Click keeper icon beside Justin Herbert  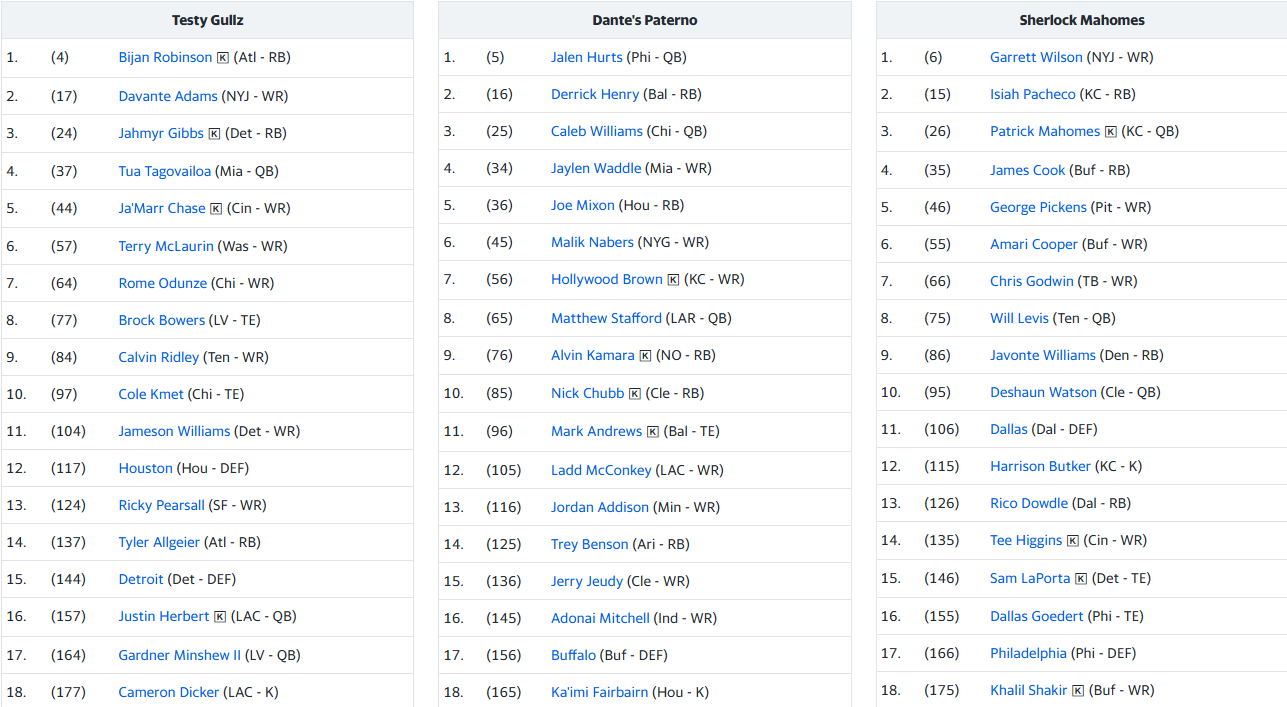220,617
